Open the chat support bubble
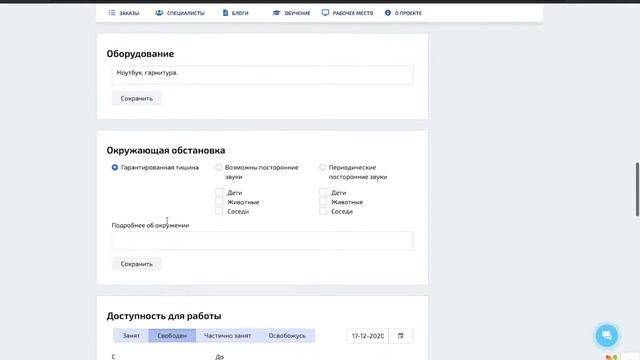 click(x=607, y=336)
